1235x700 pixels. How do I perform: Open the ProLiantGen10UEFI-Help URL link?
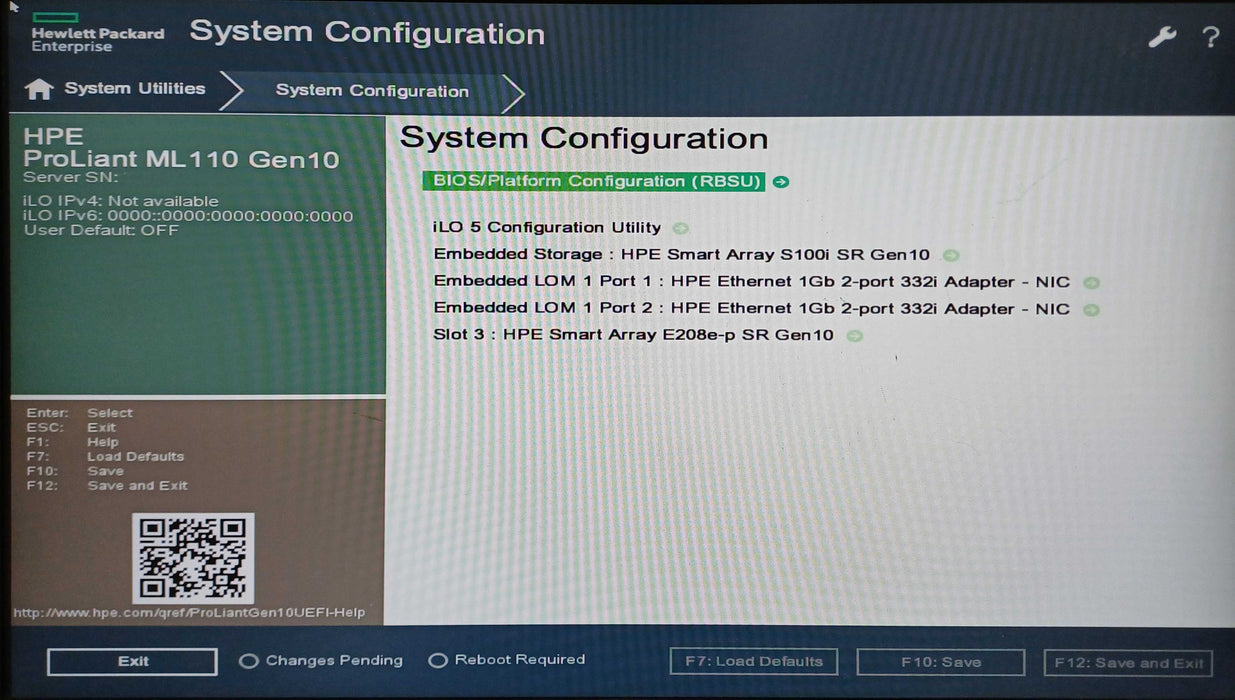click(x=189, y=613)
